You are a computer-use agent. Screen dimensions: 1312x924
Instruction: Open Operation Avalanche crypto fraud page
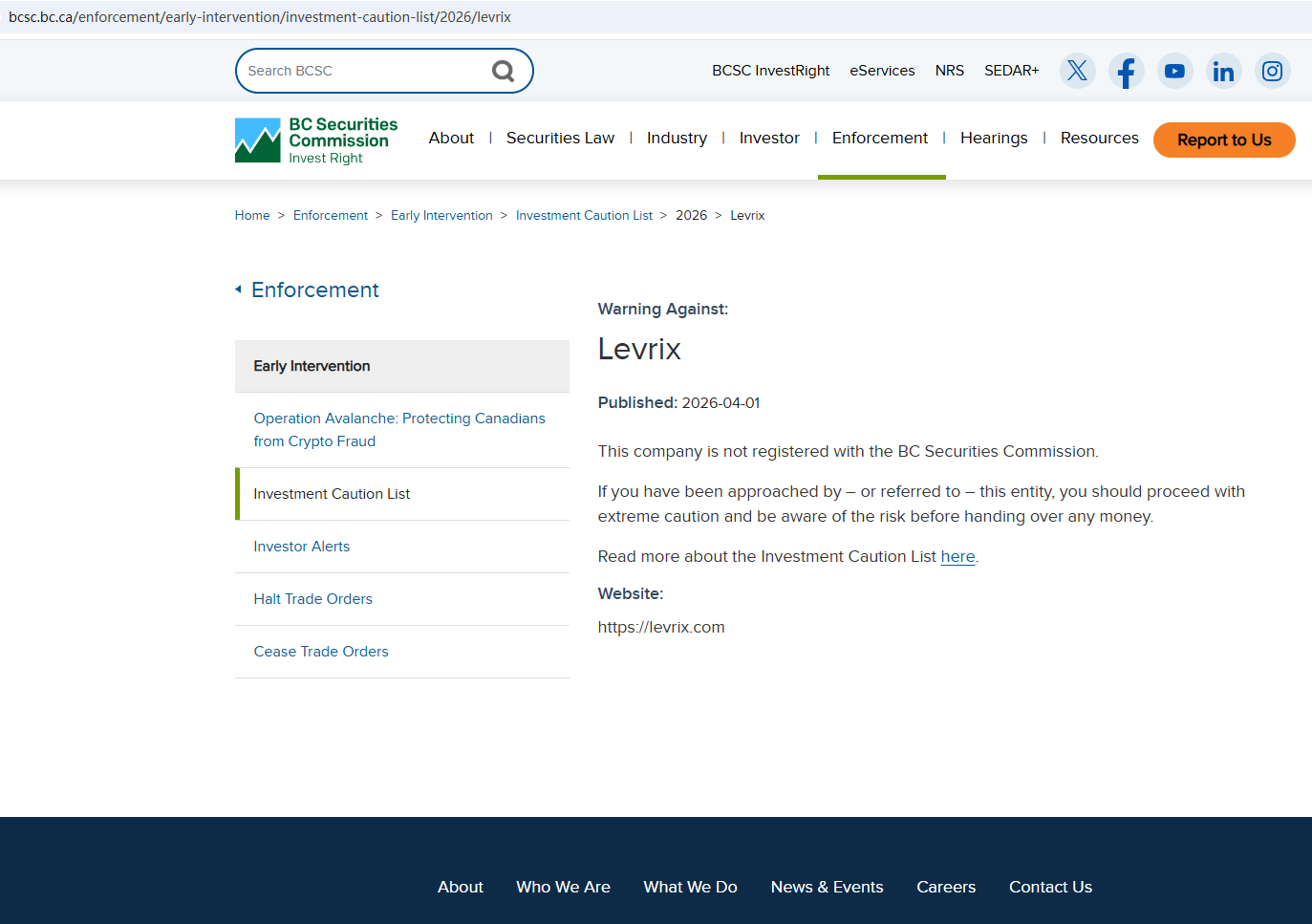[x=399, y=430]
